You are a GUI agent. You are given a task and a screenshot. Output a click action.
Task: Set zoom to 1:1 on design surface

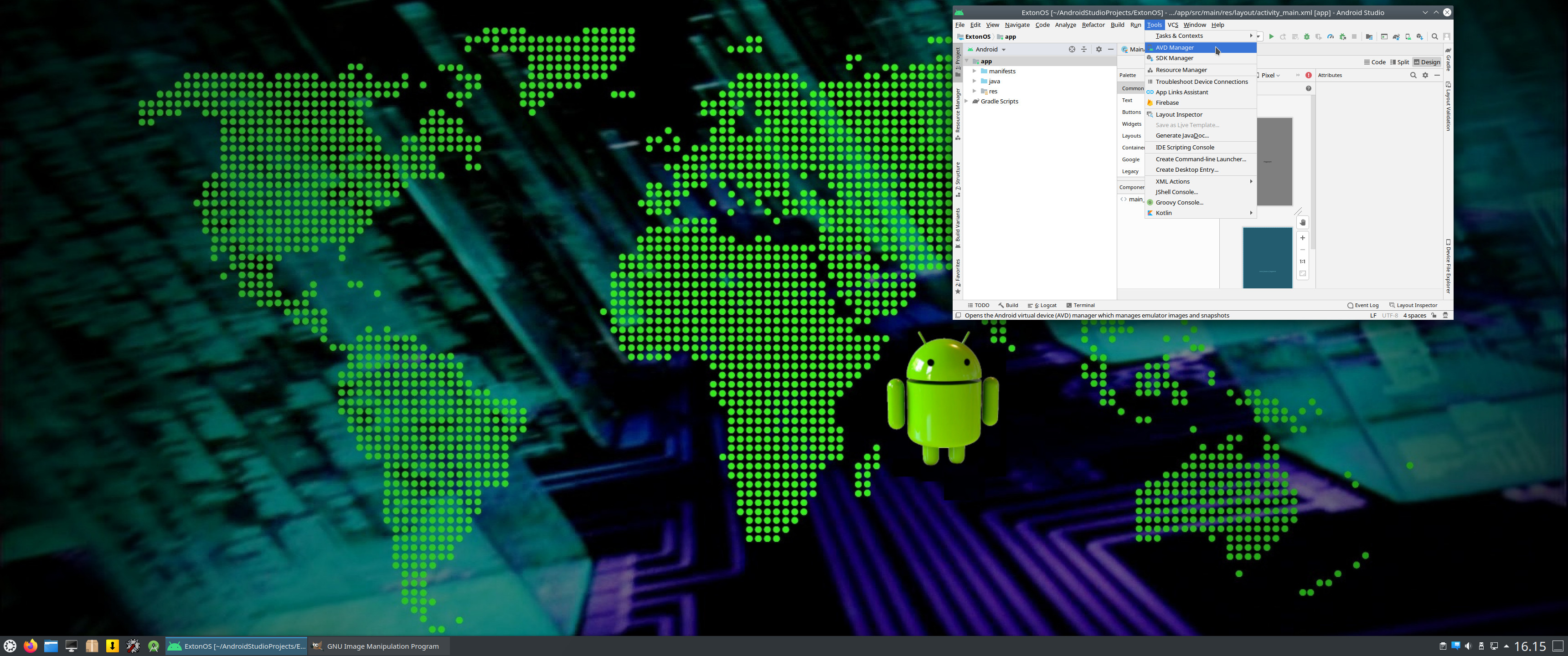point(1303,261)
